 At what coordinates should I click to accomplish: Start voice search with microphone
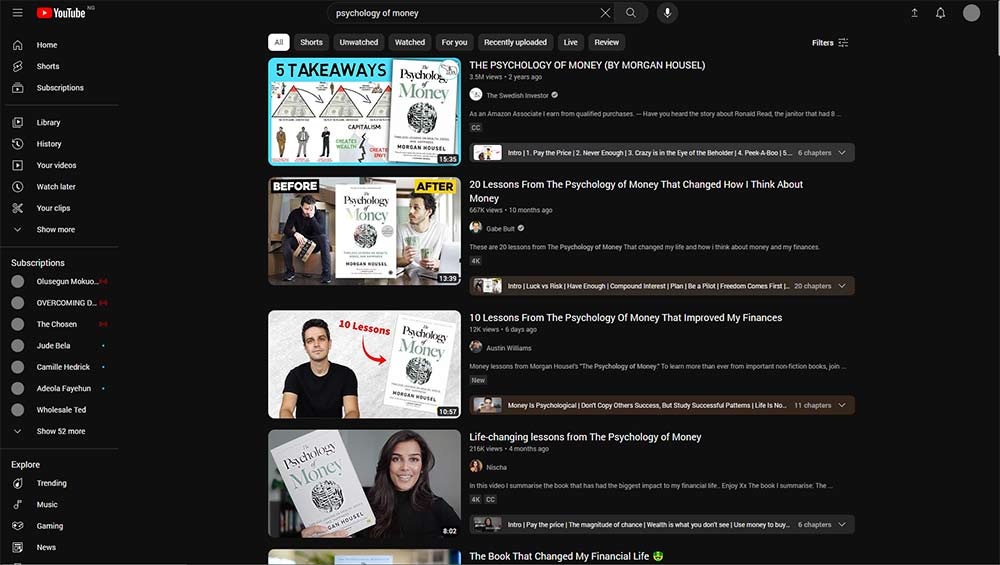pos(667,13)
